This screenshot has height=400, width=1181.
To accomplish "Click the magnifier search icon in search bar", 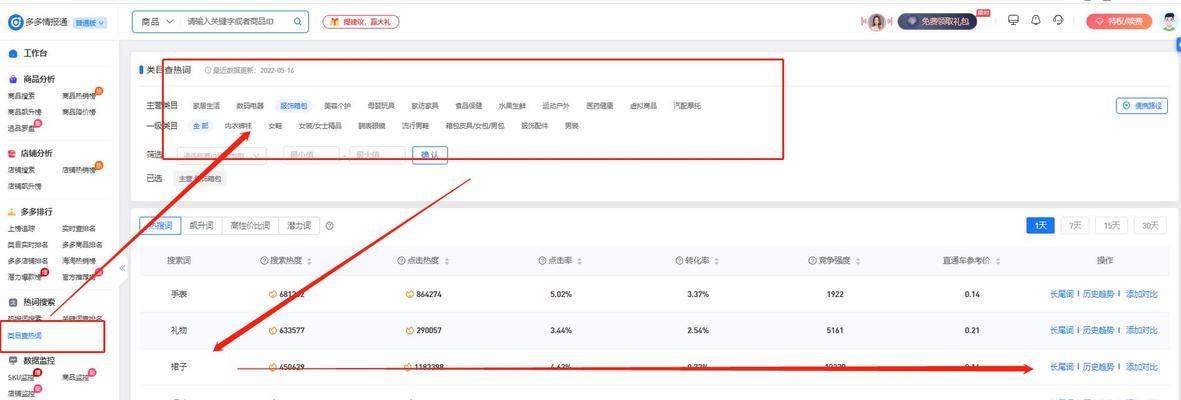I will (x=298, y=23).
